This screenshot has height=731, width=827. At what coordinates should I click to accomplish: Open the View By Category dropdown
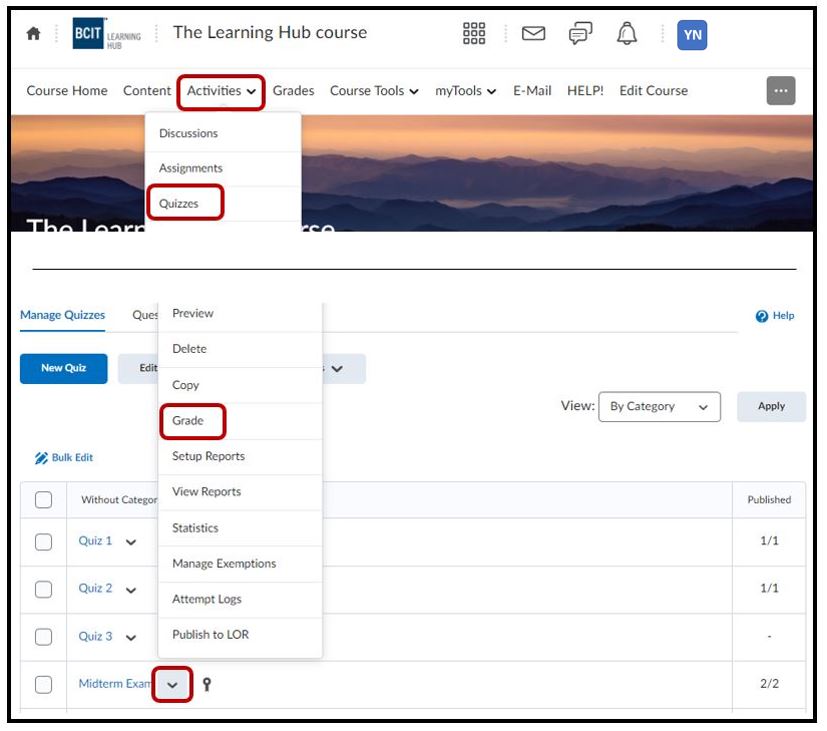coord(659,407)
